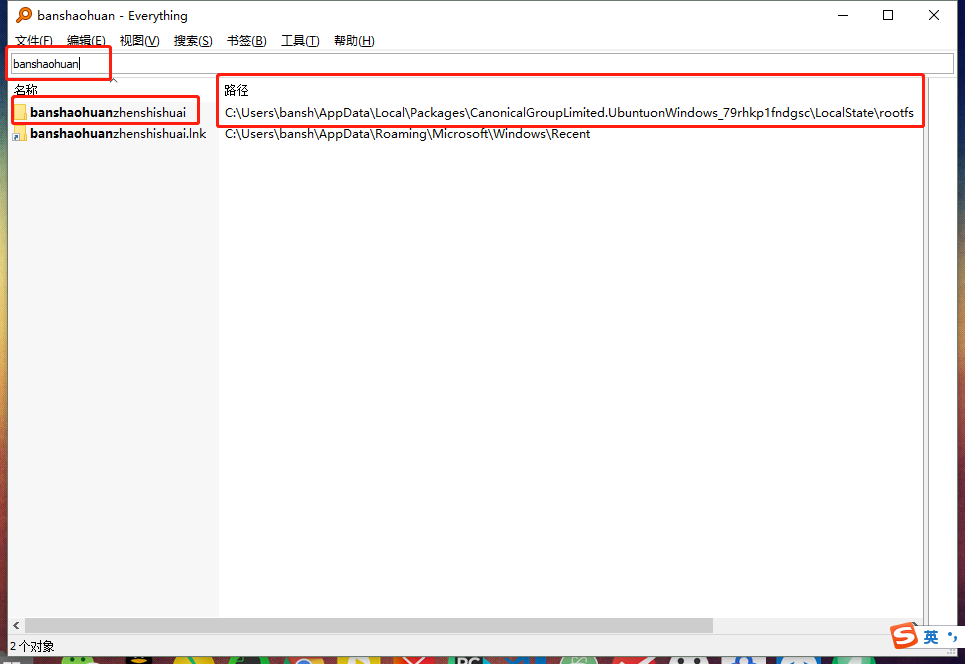
Task: Open the 编辑(E) menu
Action: coord(86,41)
